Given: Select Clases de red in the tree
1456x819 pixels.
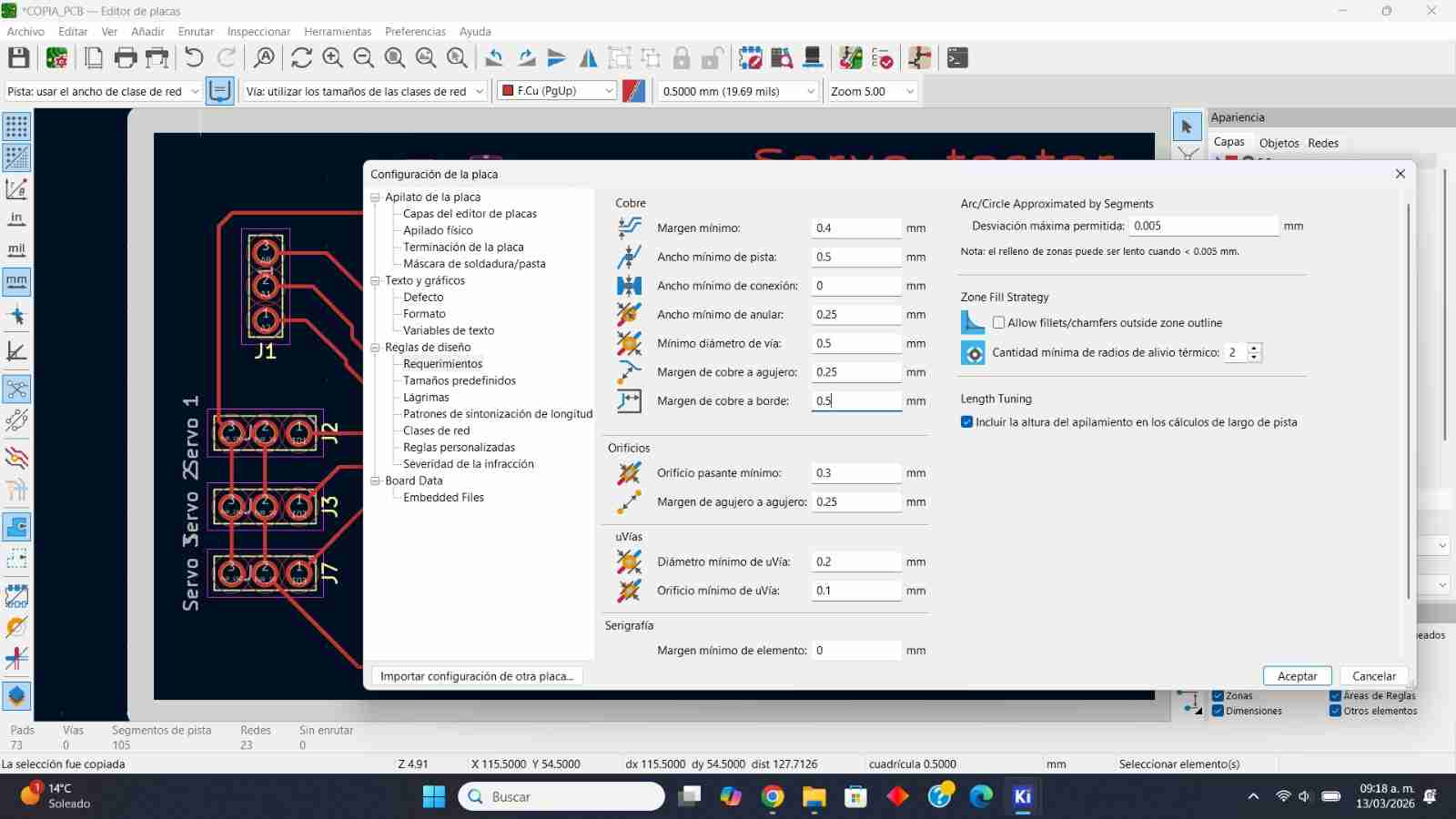Looking at the screenshot, I should [437, 430].
